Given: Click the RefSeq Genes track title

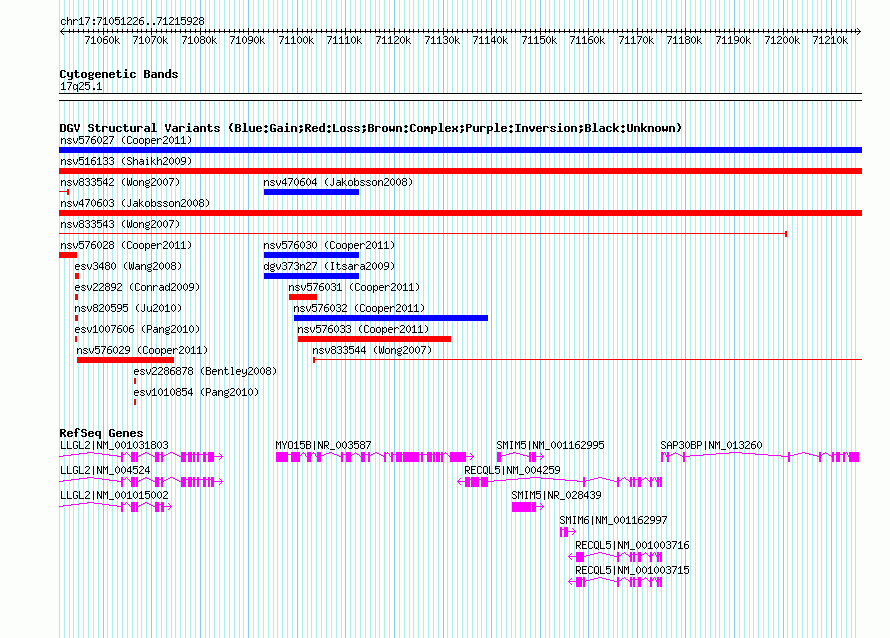Looking at the screenshot, I should (x=101, y=433).
